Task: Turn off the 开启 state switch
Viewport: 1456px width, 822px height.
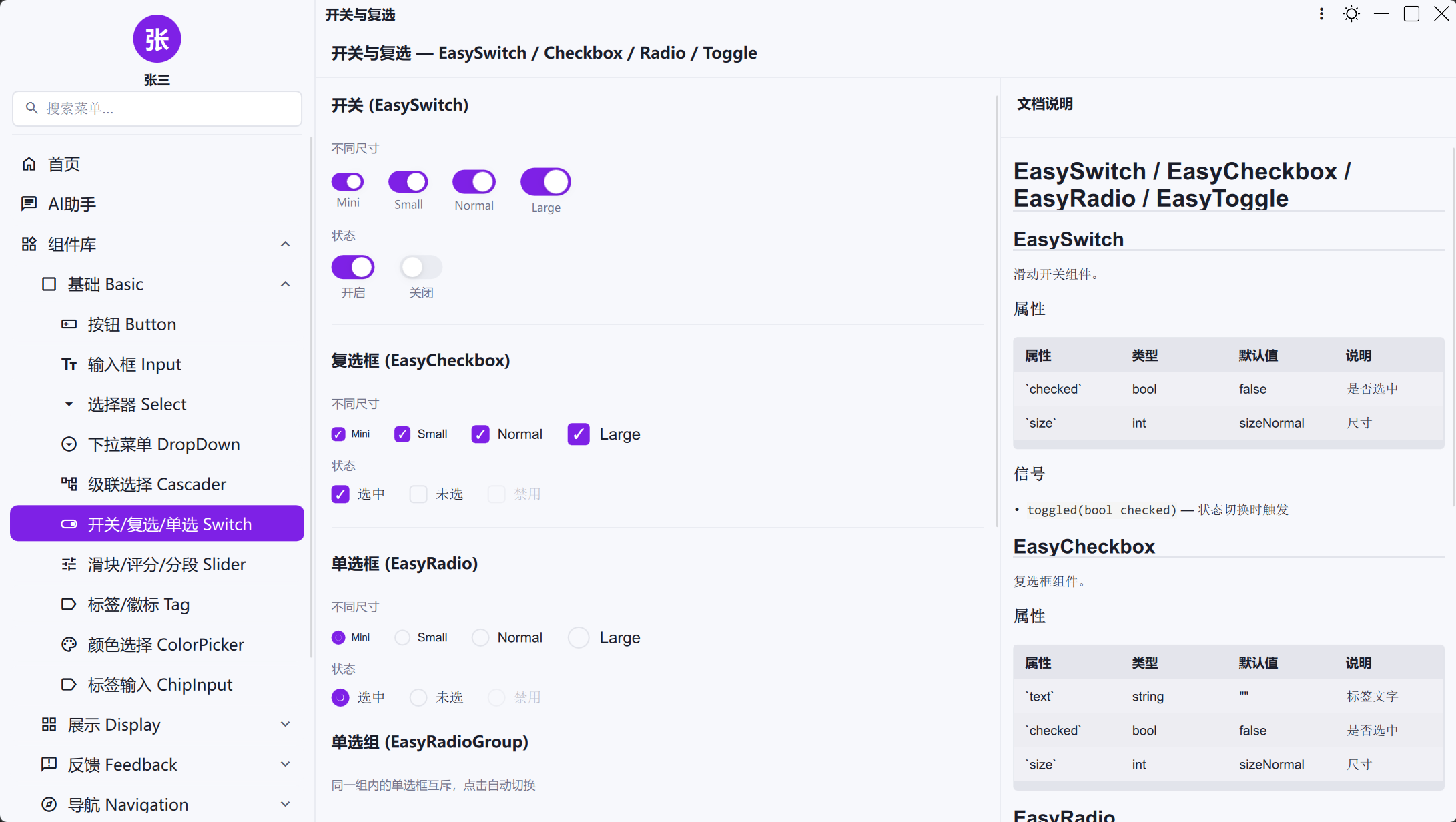Action: pos(353,267)
